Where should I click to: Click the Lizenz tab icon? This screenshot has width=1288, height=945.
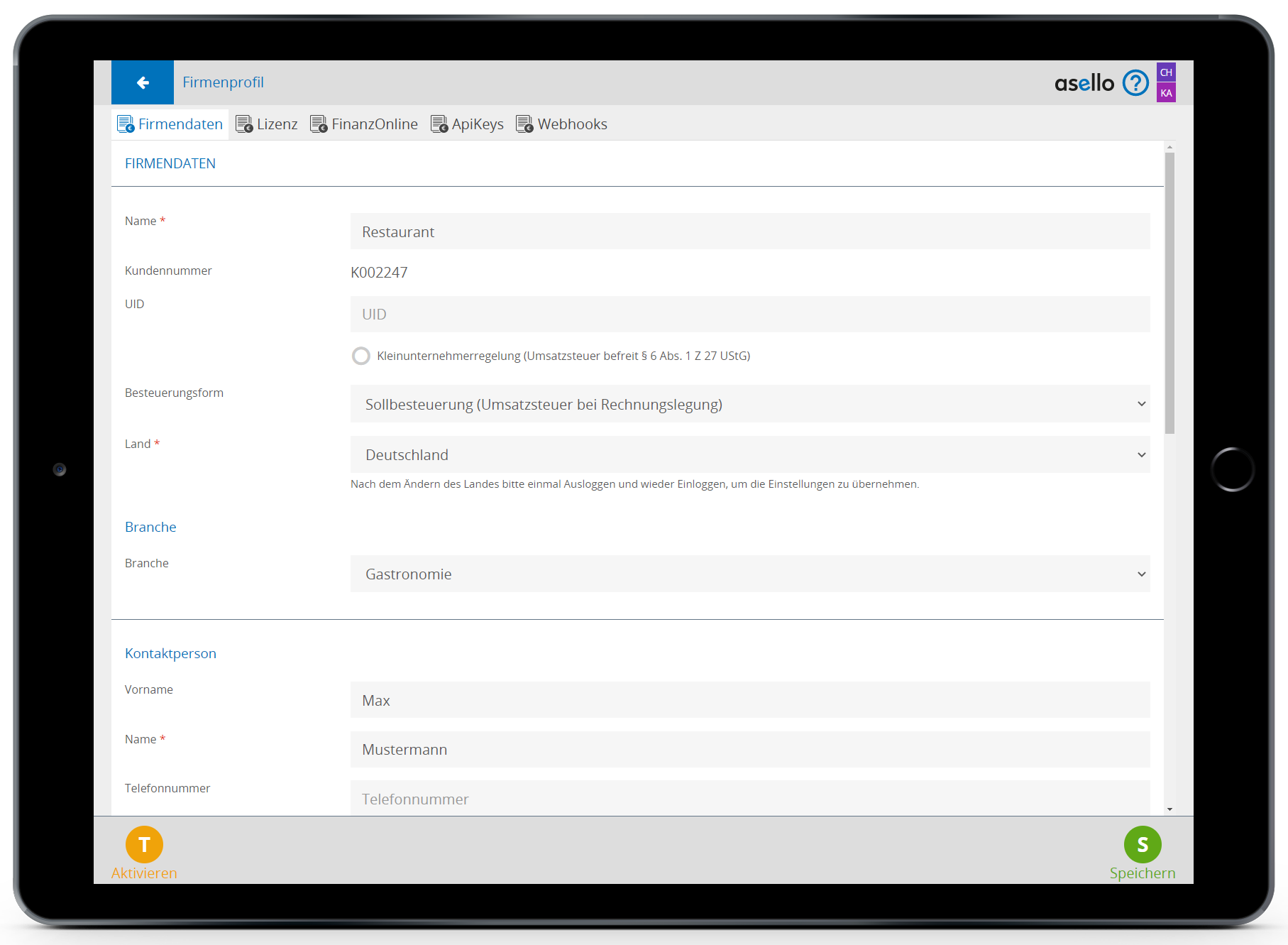244,124
